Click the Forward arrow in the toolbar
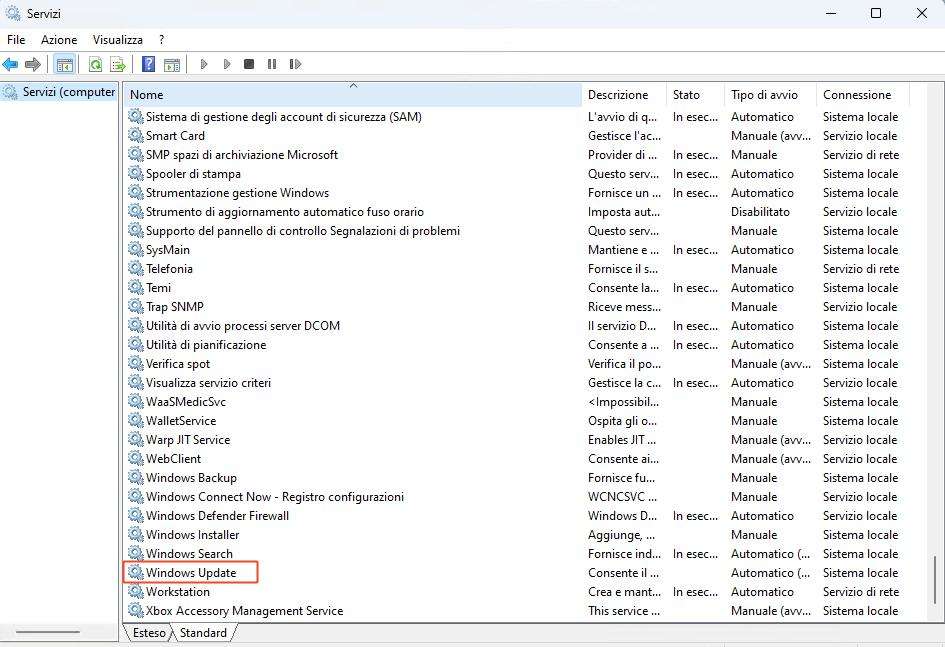 click(x=33, y=64)
